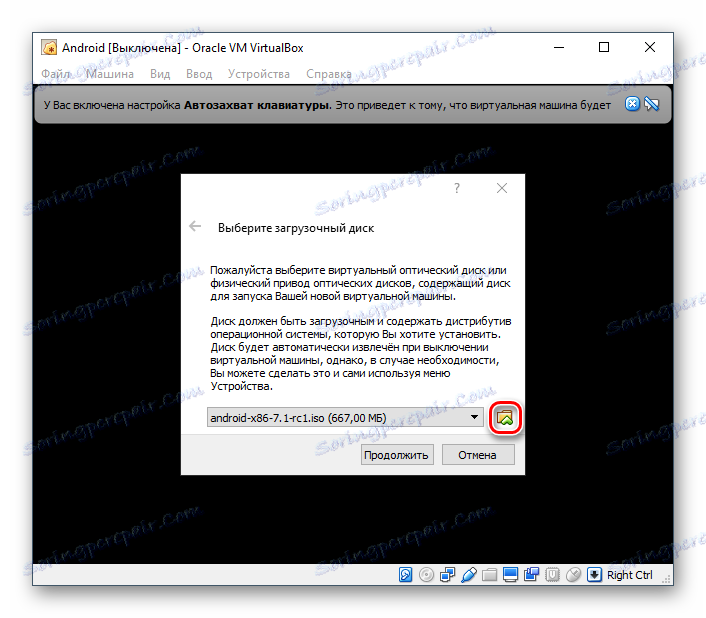
Task: Open the Ввод menu
Action: (199, 74)
